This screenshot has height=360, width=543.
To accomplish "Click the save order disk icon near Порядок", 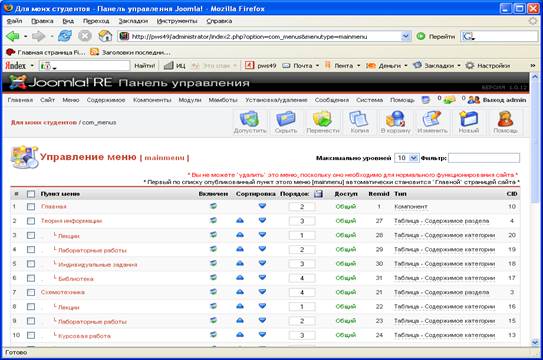I will click(x=318, y=194).
